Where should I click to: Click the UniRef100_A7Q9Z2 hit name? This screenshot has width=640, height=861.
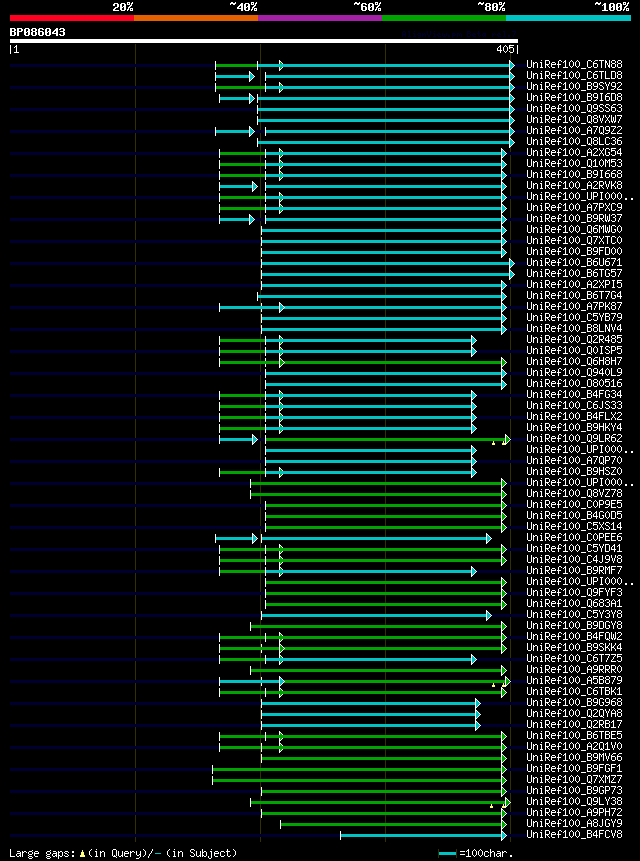pos(574,131)
